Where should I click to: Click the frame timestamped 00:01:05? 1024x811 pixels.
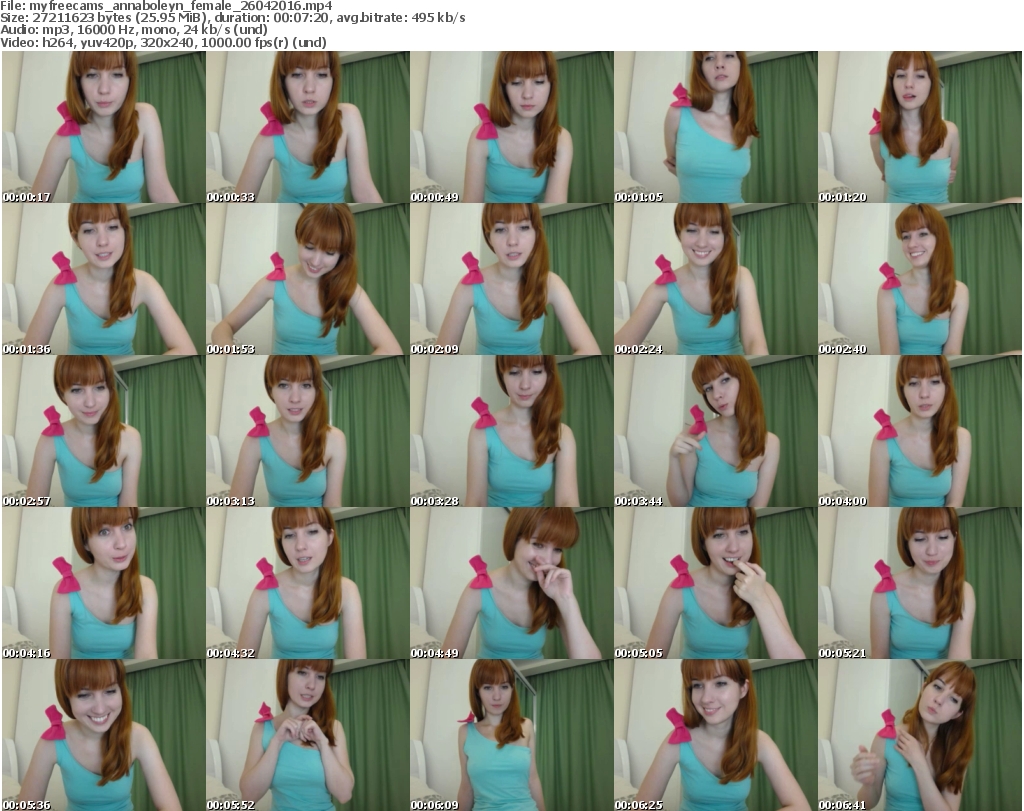tap(715, 127)
